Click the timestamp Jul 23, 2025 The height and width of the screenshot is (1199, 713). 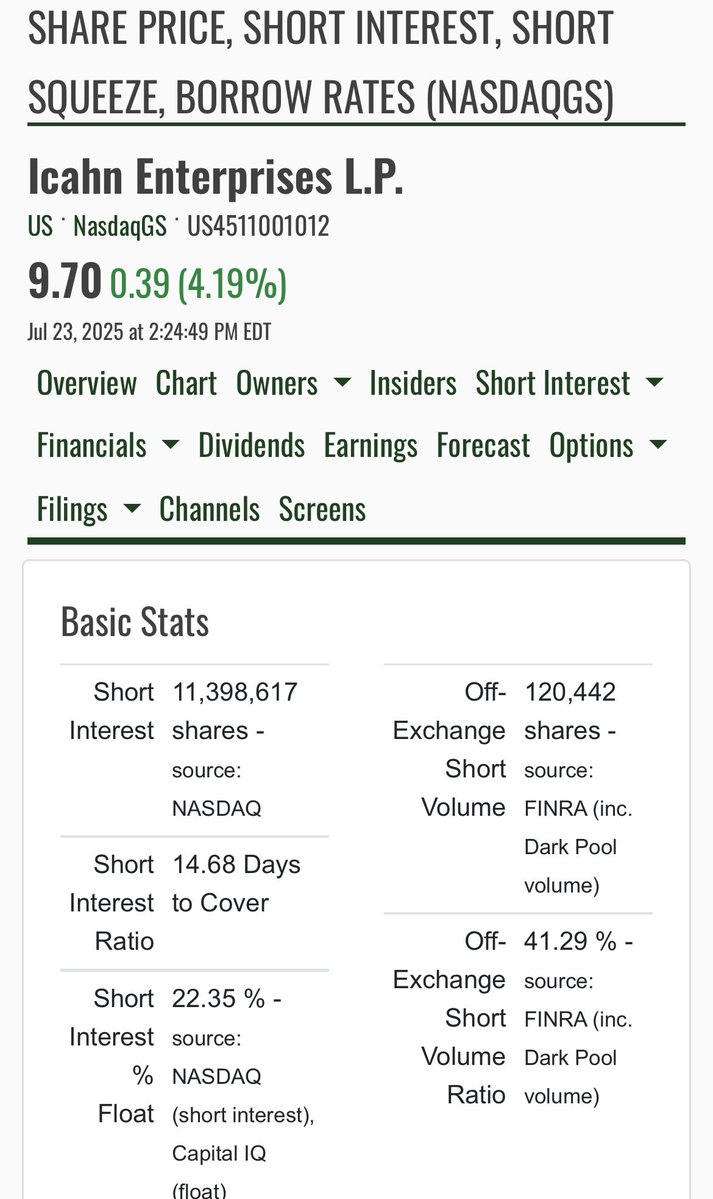(x=149, y=332)
